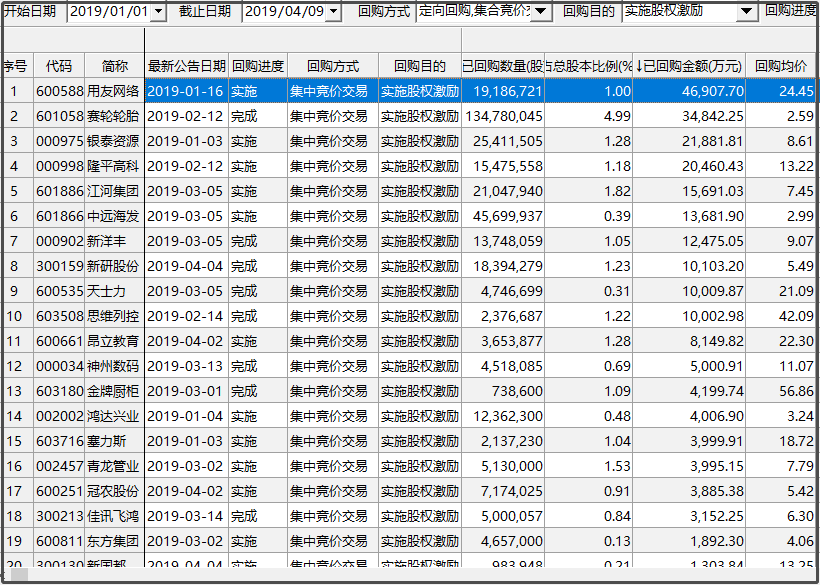
Task: Select stock 佳讯飞鸿 name cell
Action: pyautogui.click(x=115, y=517)
